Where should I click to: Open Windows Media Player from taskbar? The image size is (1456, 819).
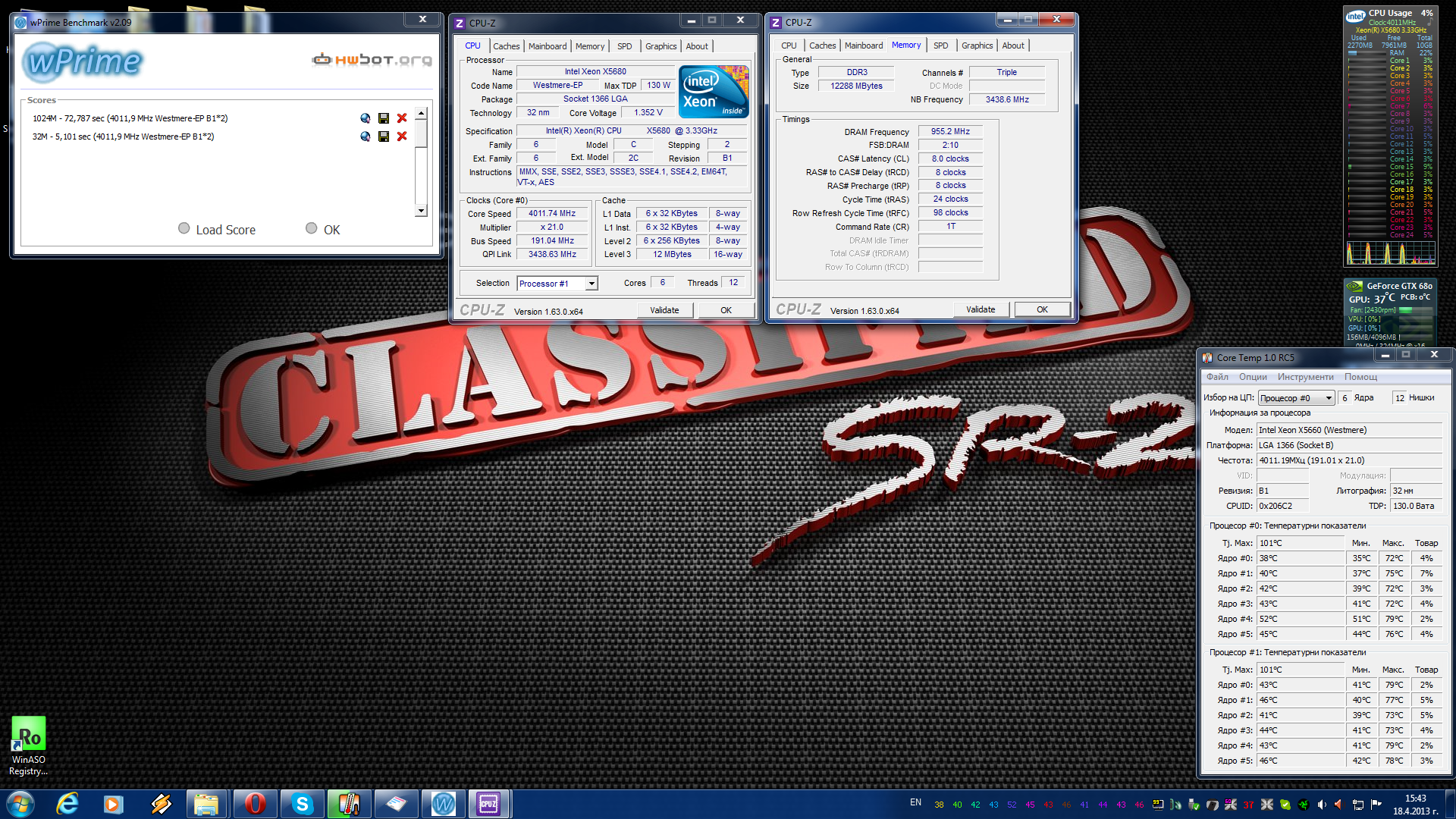pyautogui.click(x=114, y=804)
